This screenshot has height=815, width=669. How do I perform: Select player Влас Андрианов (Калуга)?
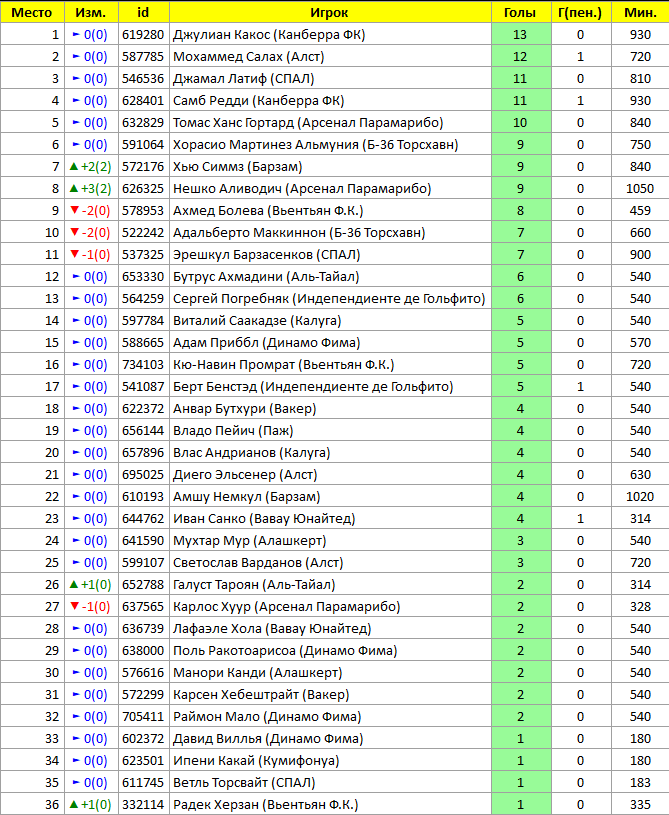pos(252,453)
